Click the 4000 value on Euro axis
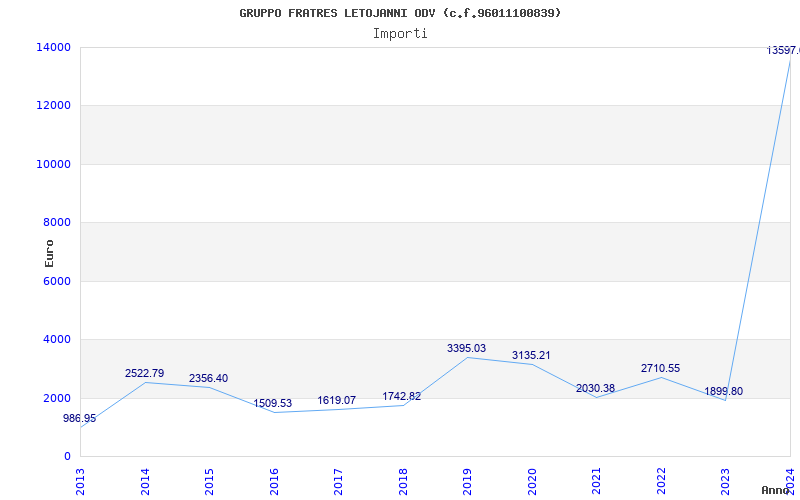Screen dimensions: 800x500 coord(57,340)
